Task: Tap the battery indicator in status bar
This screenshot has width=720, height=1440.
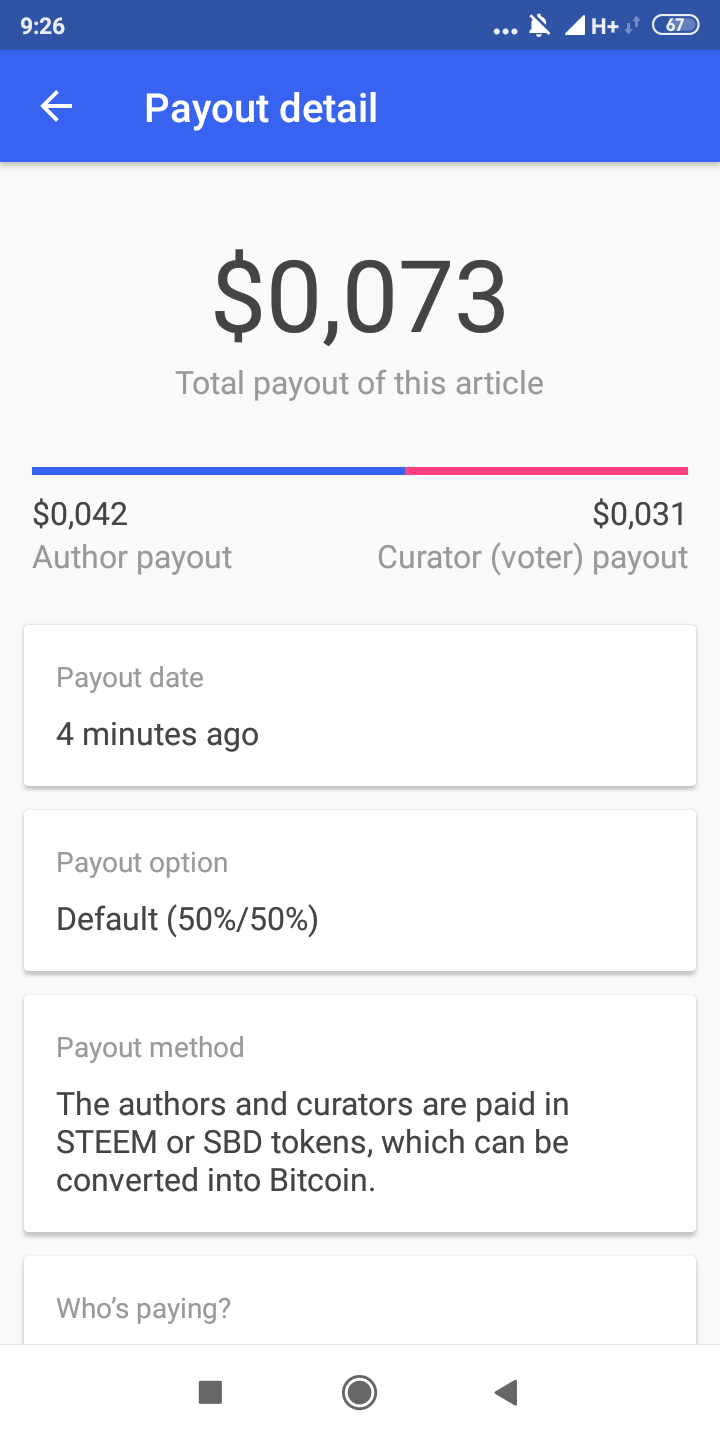Action: (675, 26)
